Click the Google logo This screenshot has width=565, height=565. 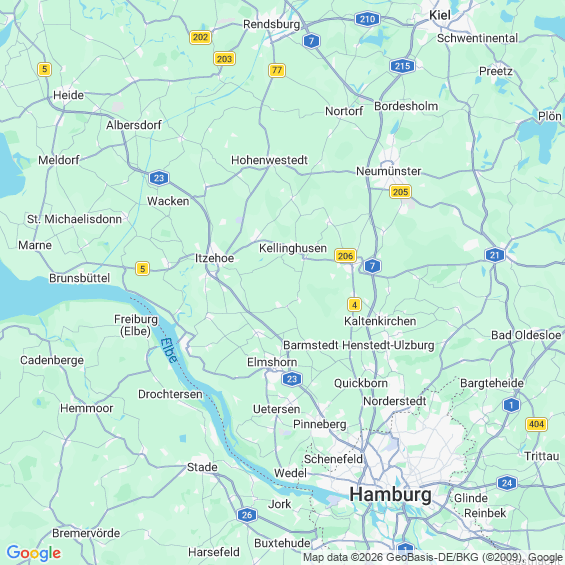[x=34, y=553]
